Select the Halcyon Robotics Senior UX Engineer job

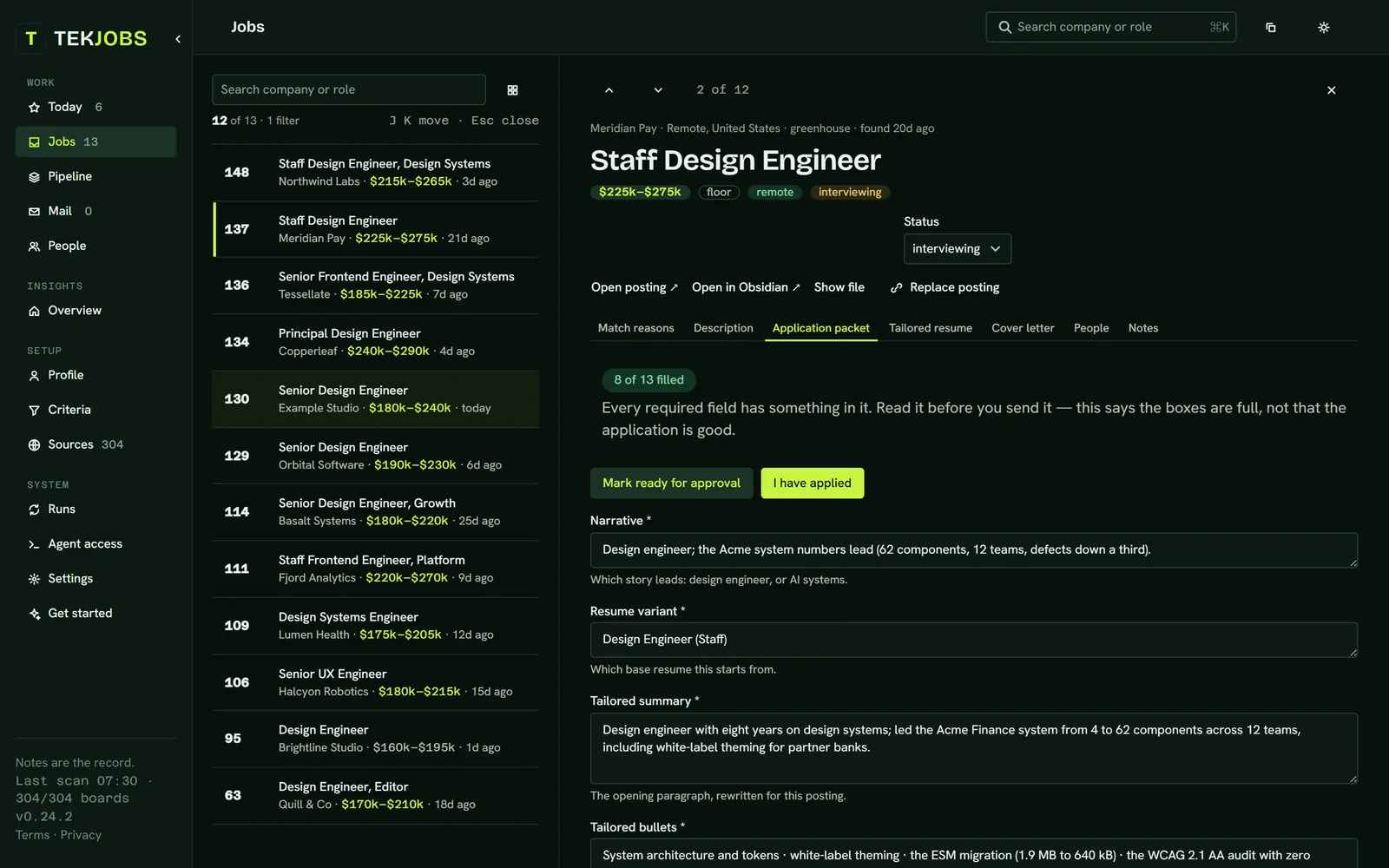tap(376, 682)
